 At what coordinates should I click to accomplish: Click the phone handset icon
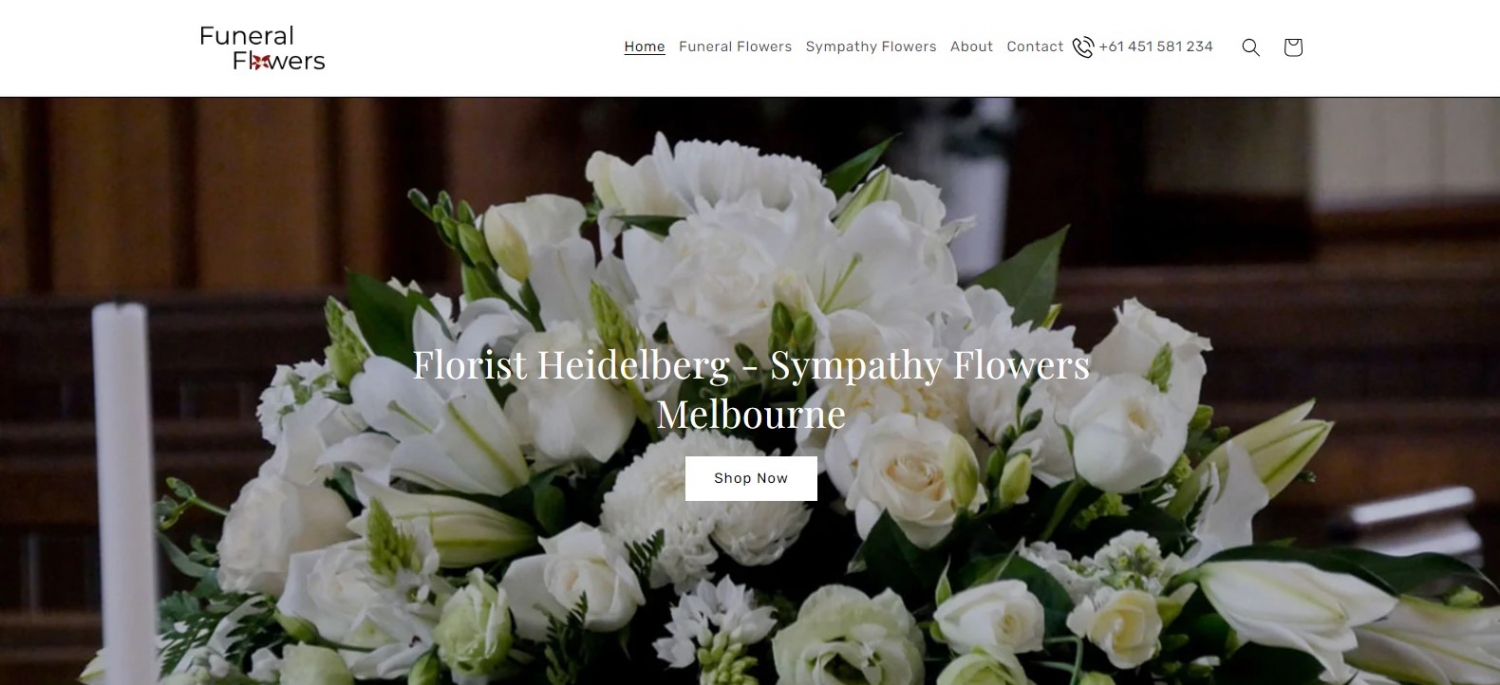pyautogui.click(x=1083, y=47)
